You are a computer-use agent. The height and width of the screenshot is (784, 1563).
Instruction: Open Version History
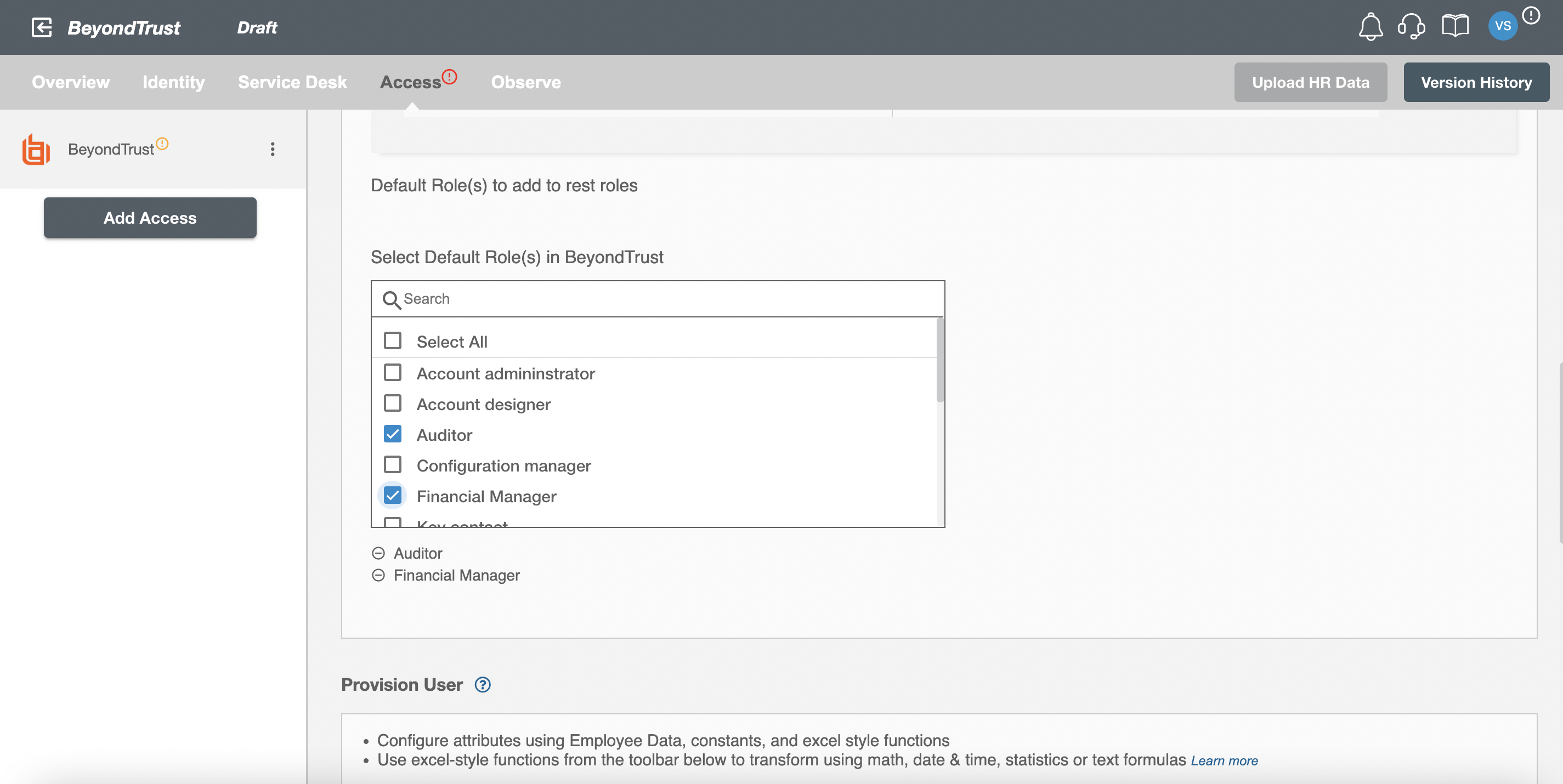point(1476,82)
